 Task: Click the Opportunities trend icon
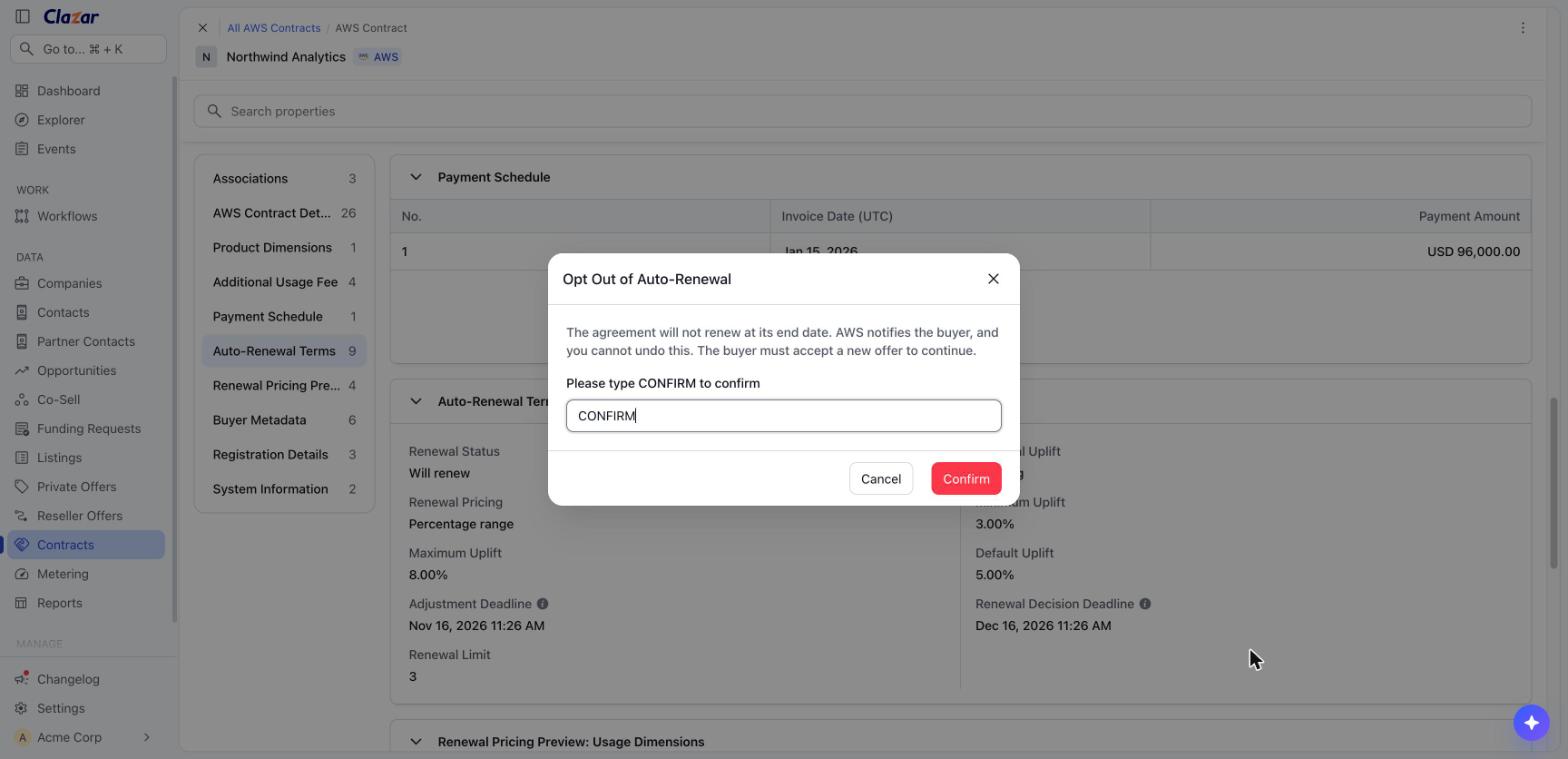(22, 370)
